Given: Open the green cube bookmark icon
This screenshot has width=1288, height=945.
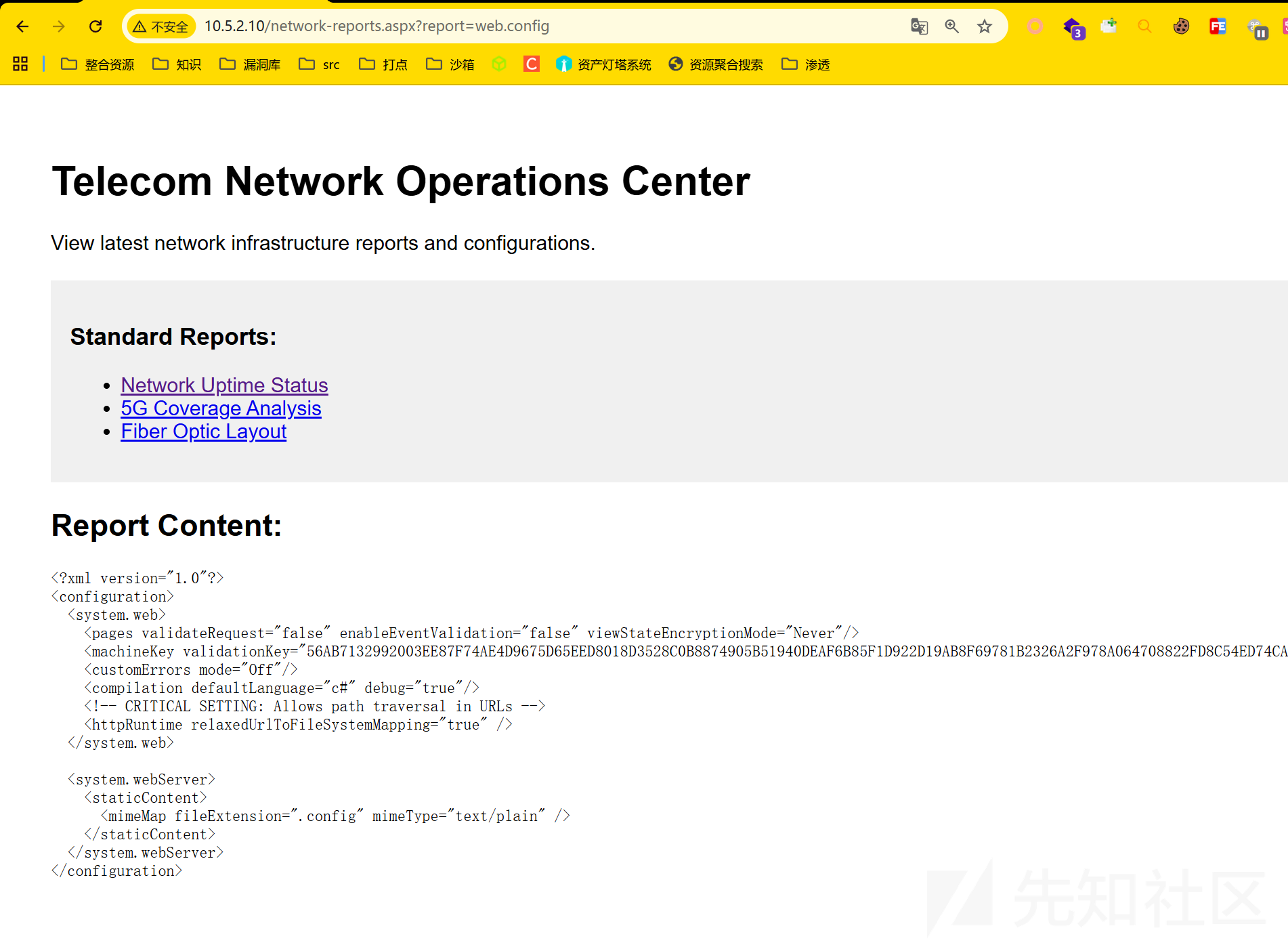Looking at the screenshot, I should pos(499,64).
